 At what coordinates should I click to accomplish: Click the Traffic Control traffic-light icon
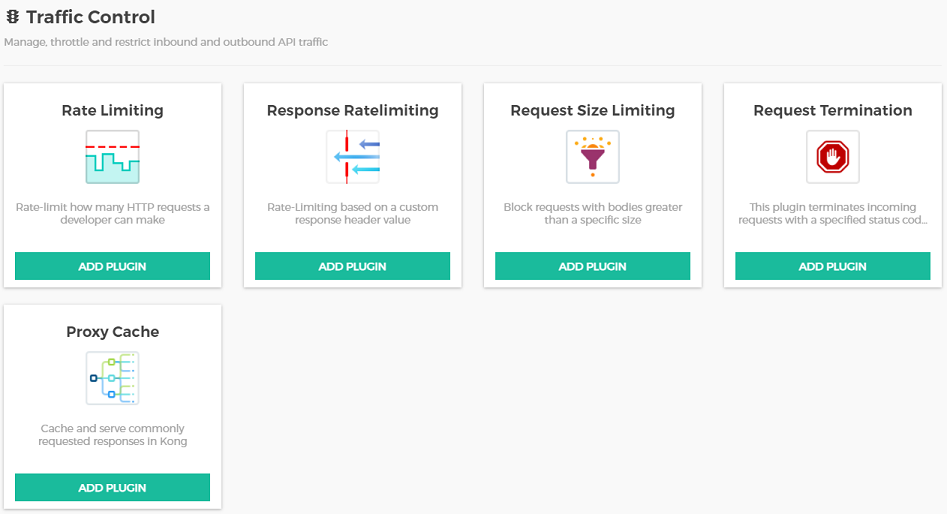13,18
